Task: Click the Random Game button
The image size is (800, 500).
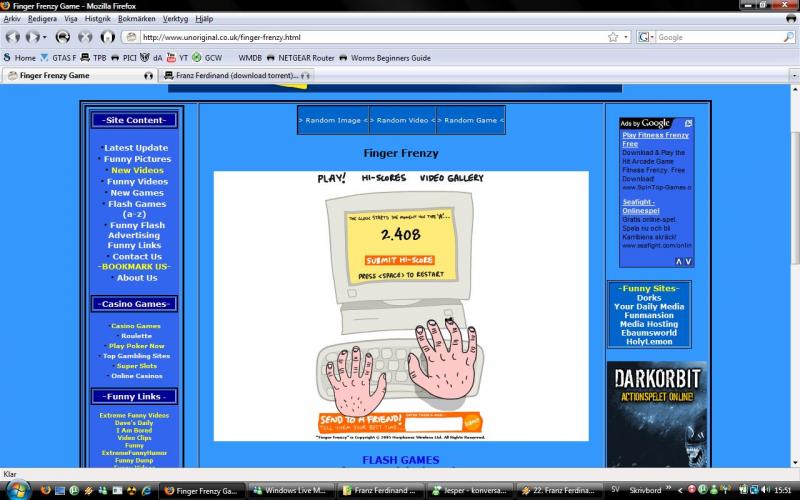Action: pos(471,120)
